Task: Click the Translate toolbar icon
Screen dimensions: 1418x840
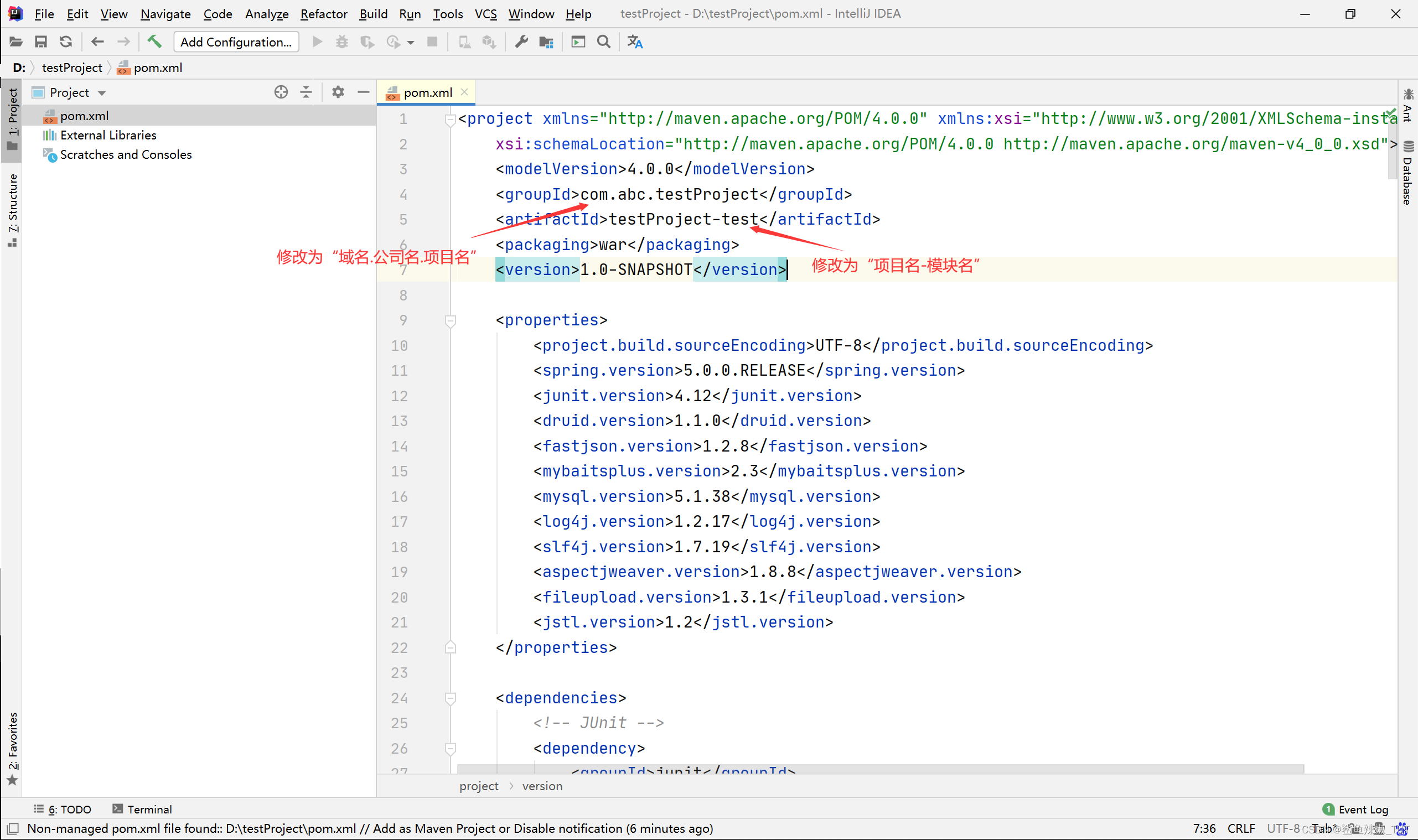Action: point(635,42)
